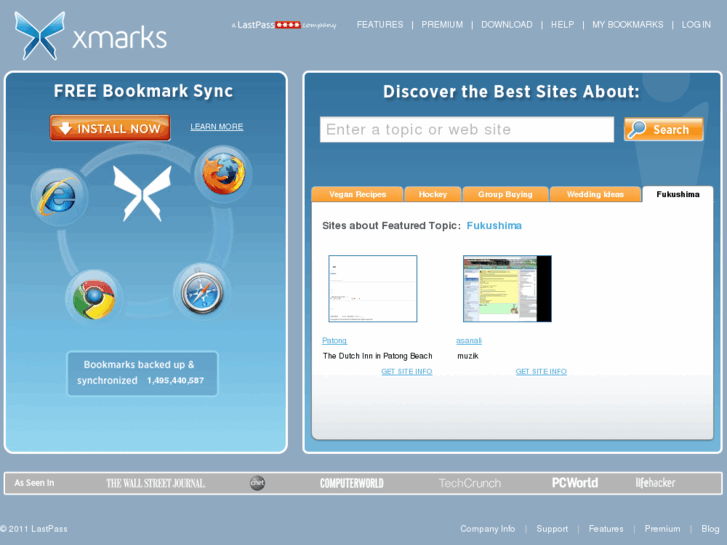Click Premium footer link

tap(662, 529)
